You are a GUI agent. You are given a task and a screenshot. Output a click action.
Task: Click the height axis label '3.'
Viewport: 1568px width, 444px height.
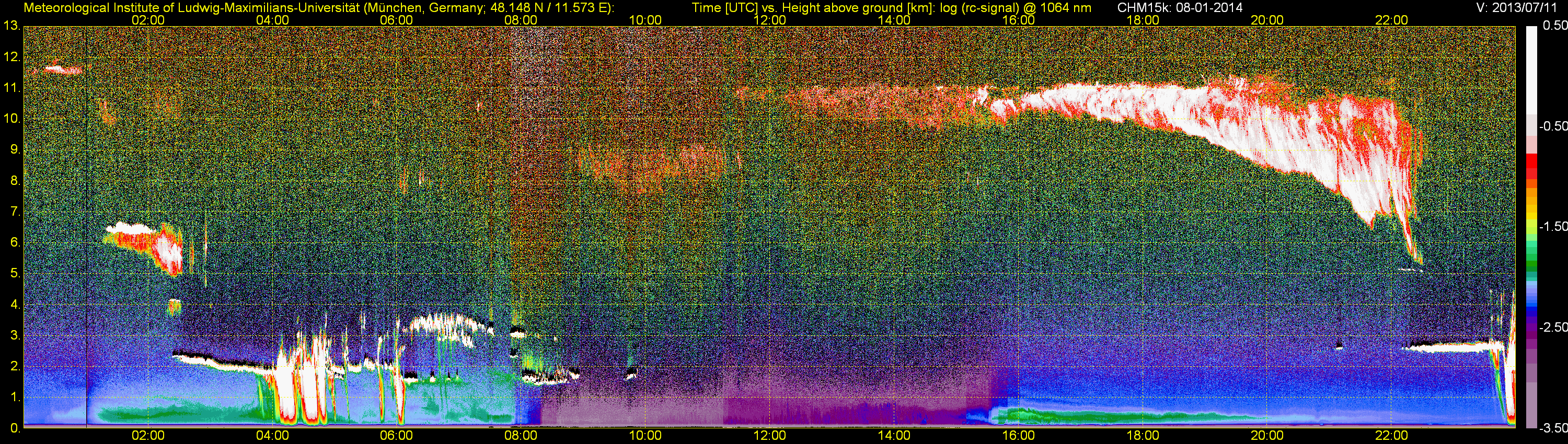[x=15, y=335]
